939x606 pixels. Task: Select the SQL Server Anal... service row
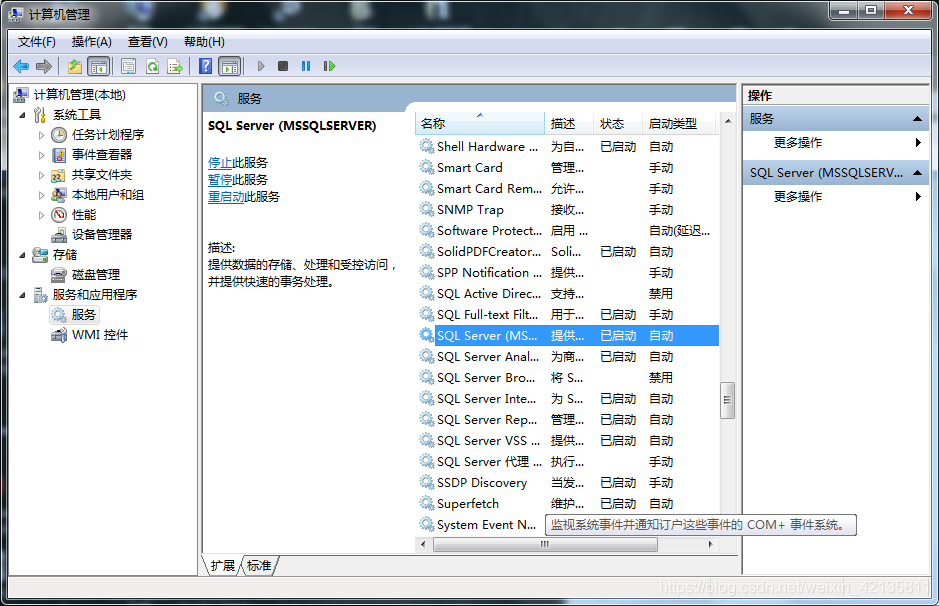567,357
